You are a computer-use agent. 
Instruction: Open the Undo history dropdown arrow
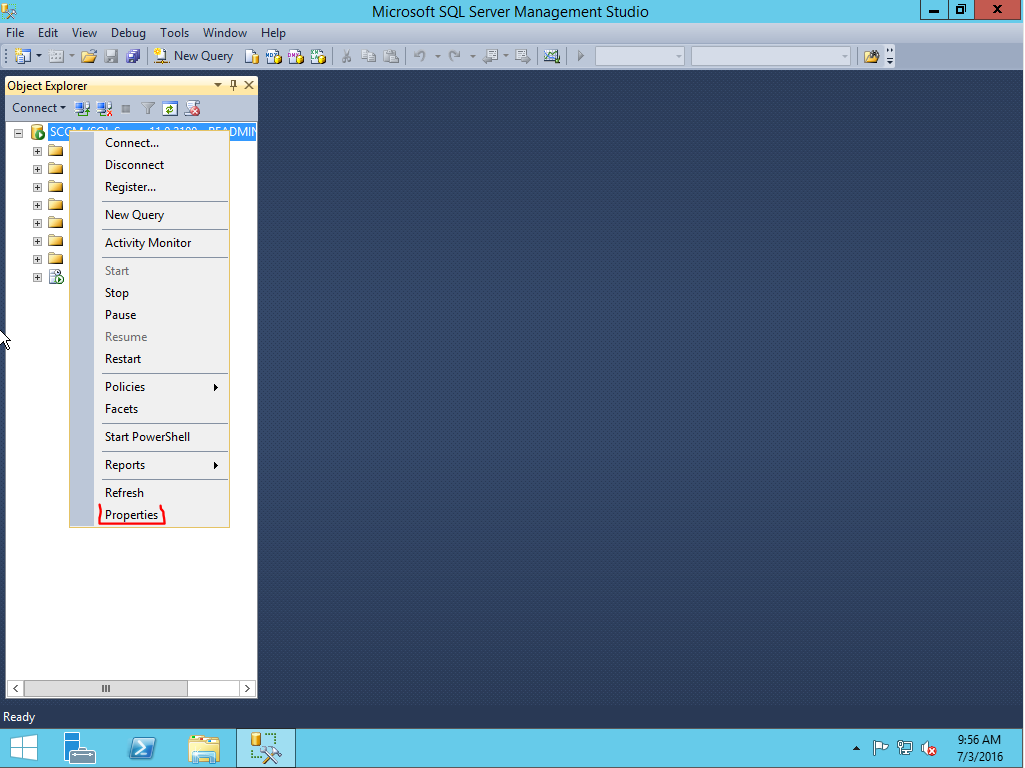437,56
